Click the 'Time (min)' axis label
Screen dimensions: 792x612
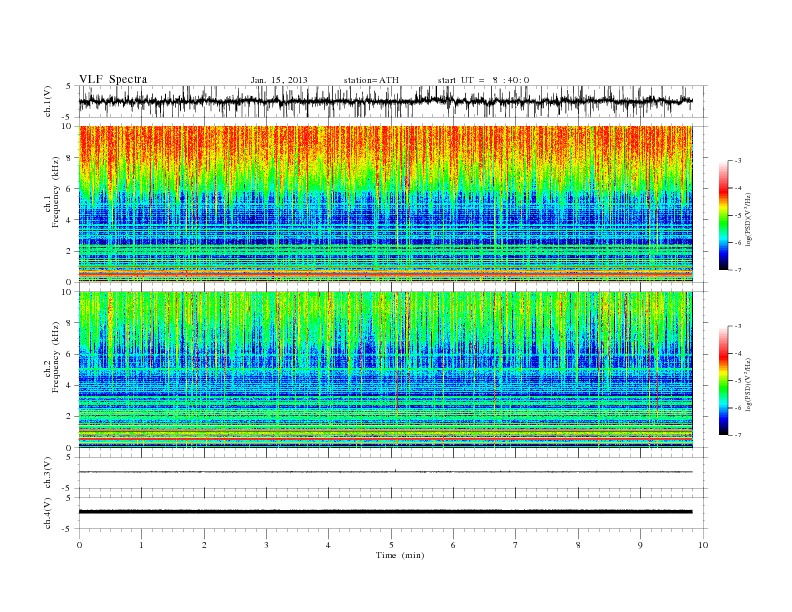coord(400,555)
